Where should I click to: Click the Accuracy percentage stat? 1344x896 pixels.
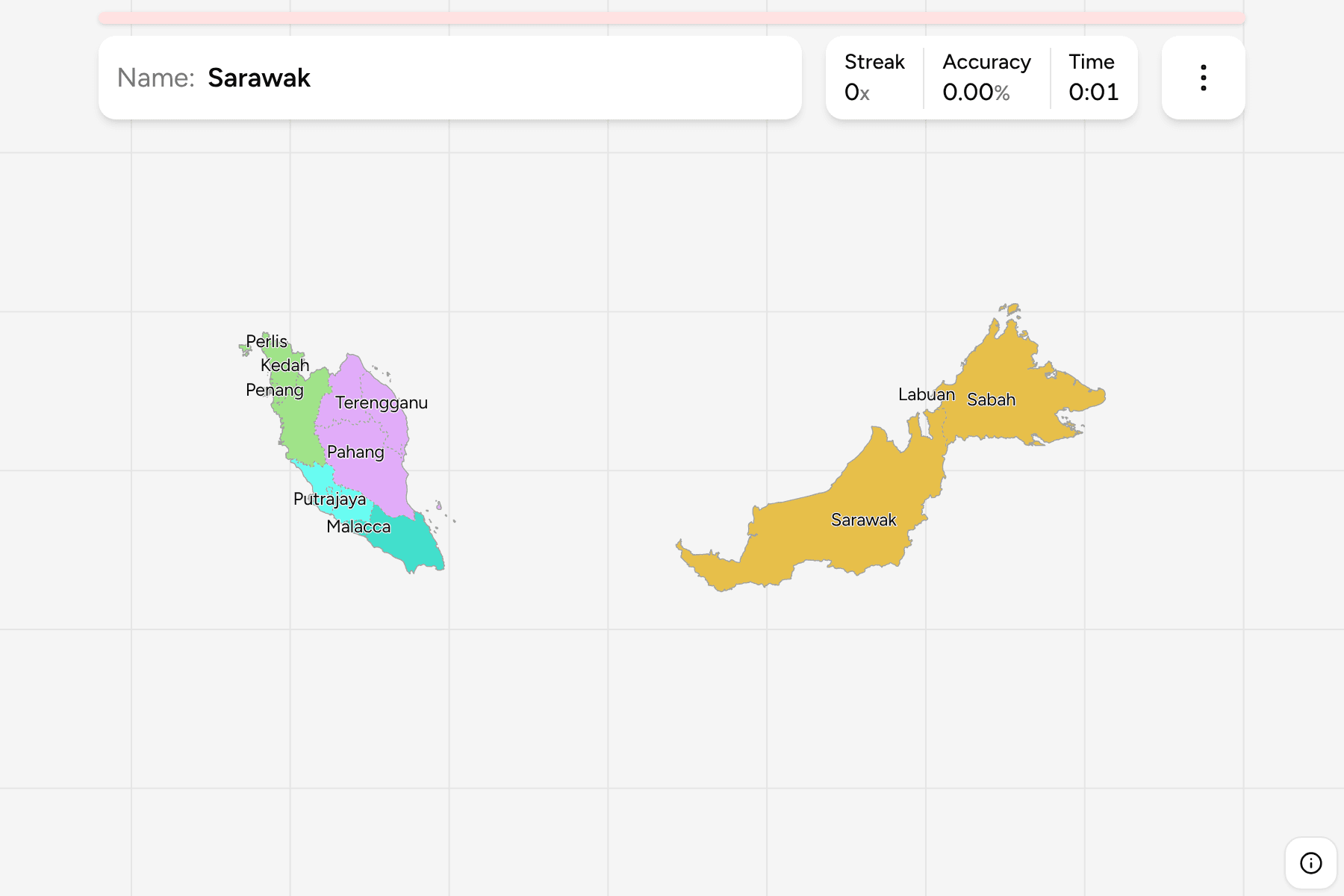click(986, 78)
